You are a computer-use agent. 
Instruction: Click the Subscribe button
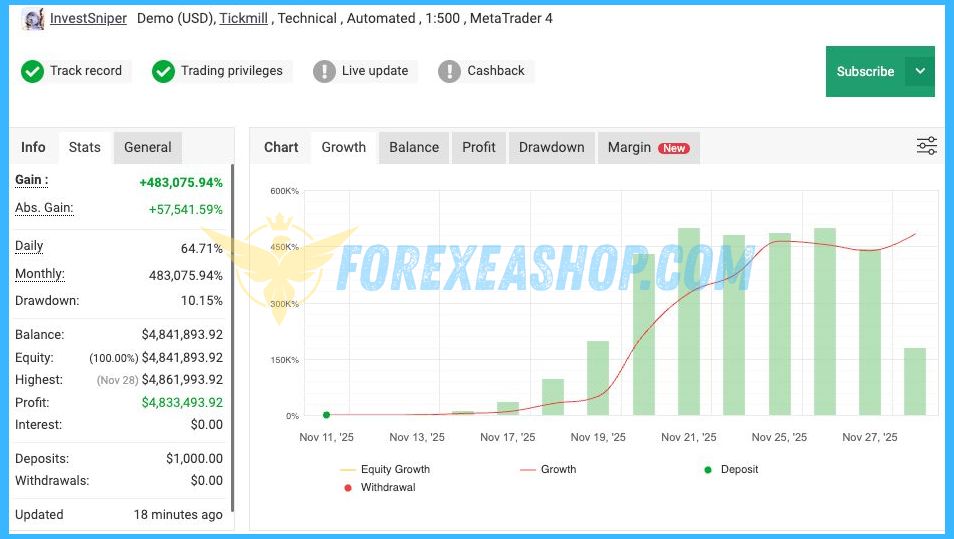click(865, 71)
